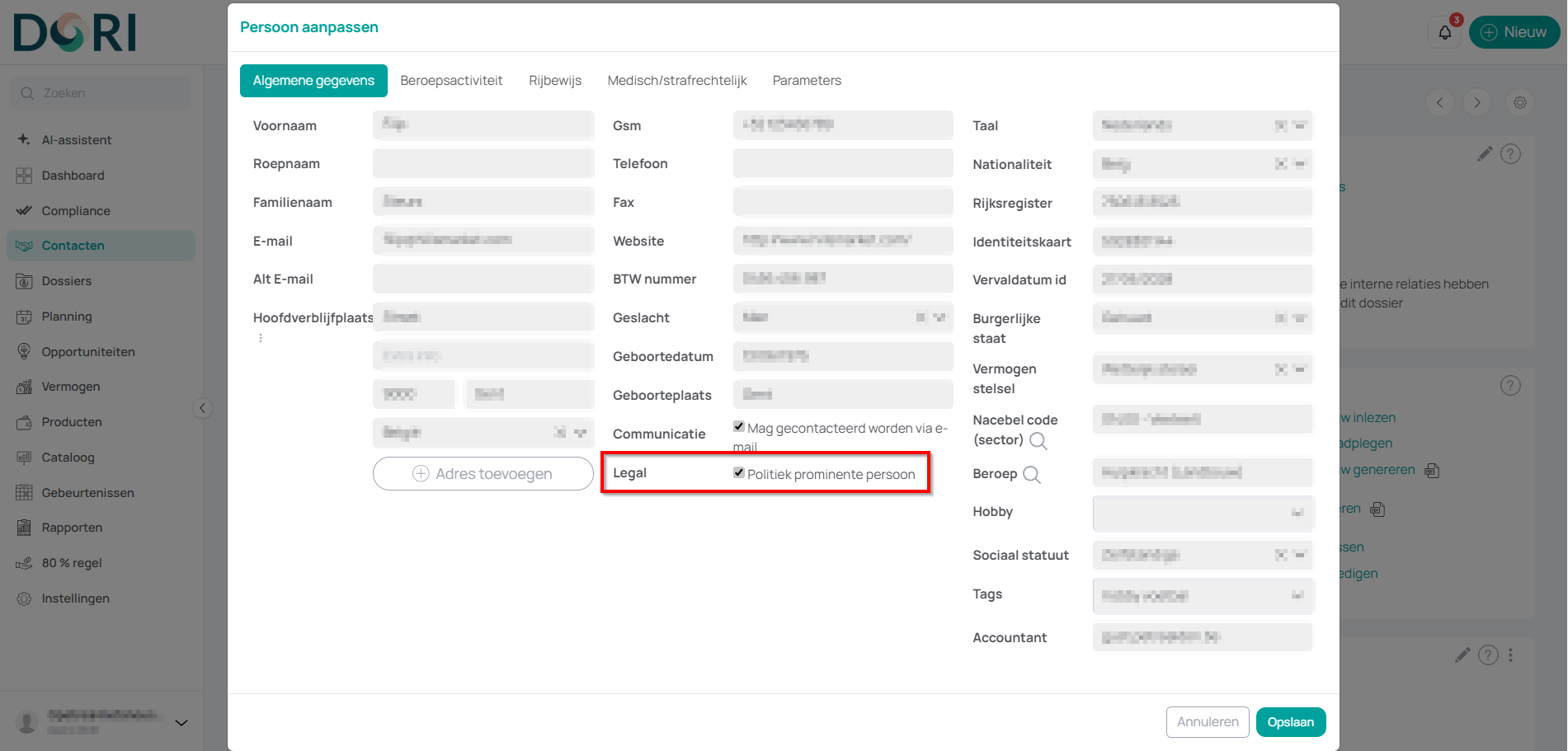Open Dossiers via its sidebar icon
1568x751 pixels.
point(24,281)
